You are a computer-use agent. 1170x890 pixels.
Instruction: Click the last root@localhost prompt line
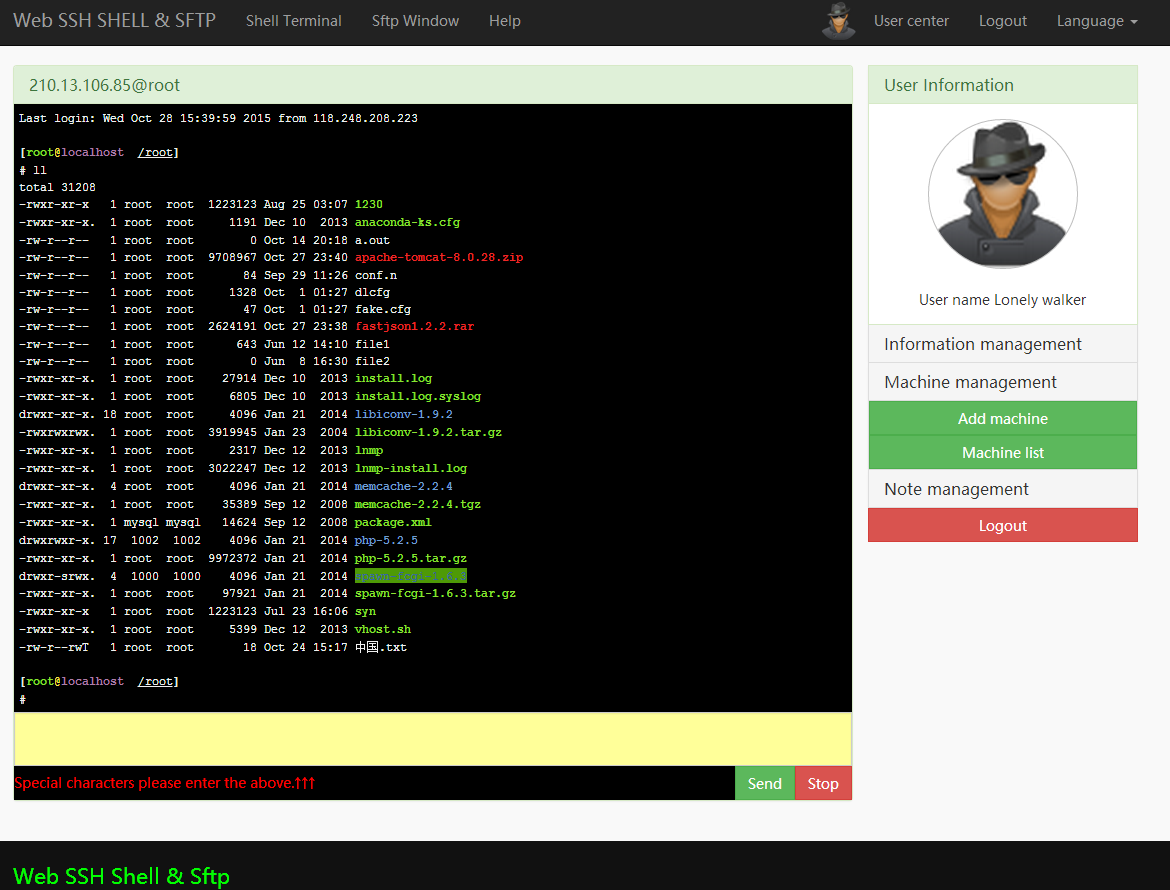click(99, 681)
